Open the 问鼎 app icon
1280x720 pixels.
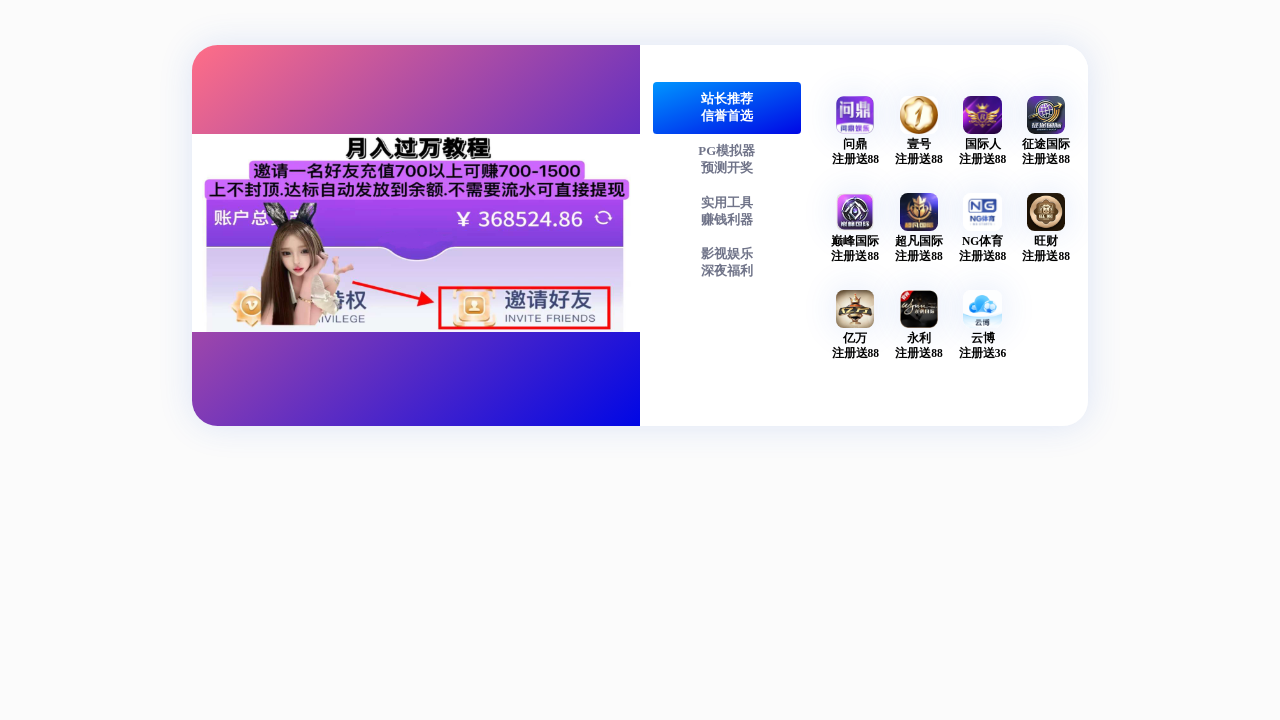(x=855, y=115)
